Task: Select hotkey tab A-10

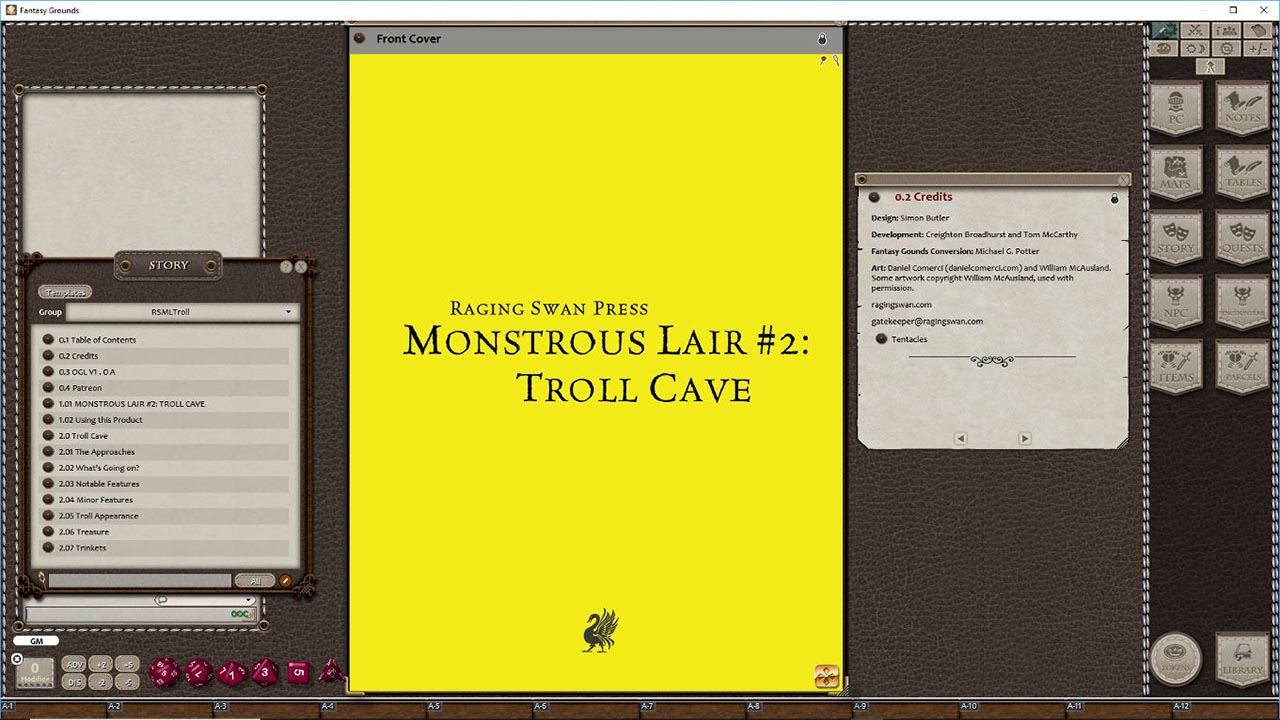Action: pyautogui.click(x=967, y=704)
